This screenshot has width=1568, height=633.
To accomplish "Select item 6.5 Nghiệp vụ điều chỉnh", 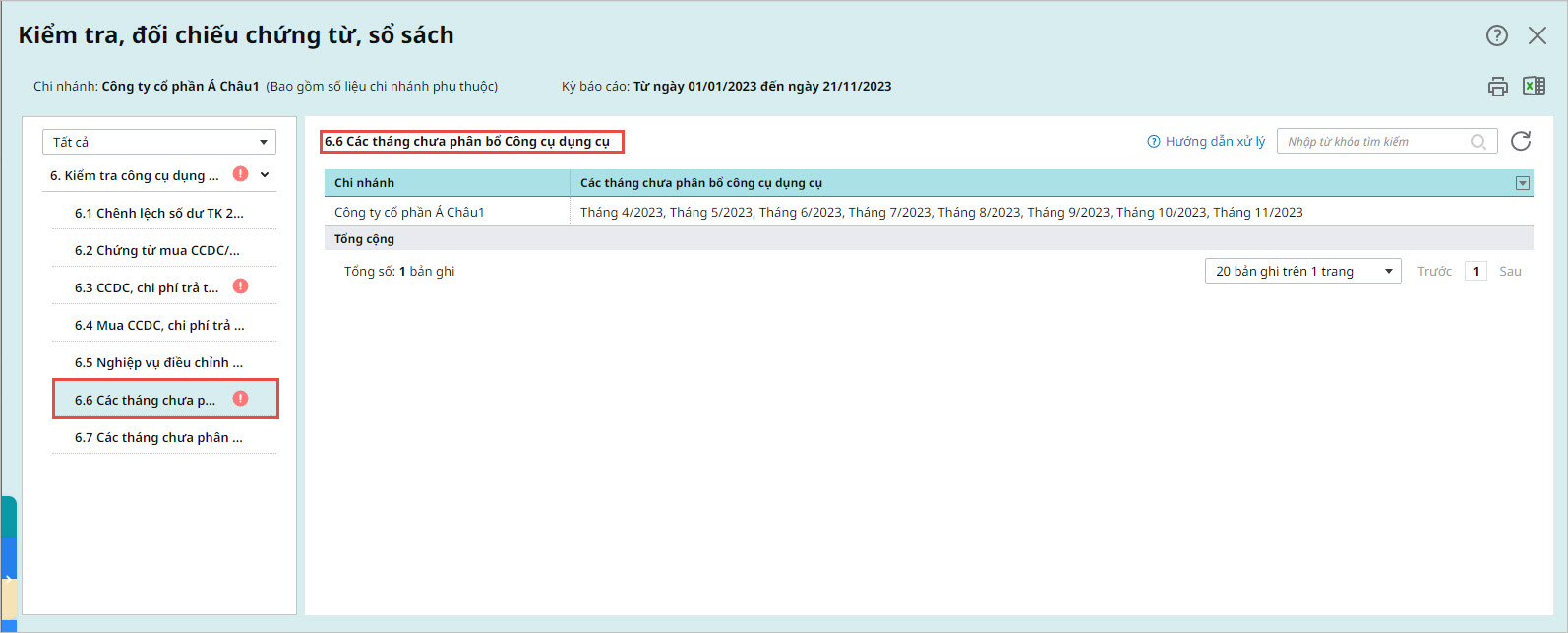I will point(158,362).
